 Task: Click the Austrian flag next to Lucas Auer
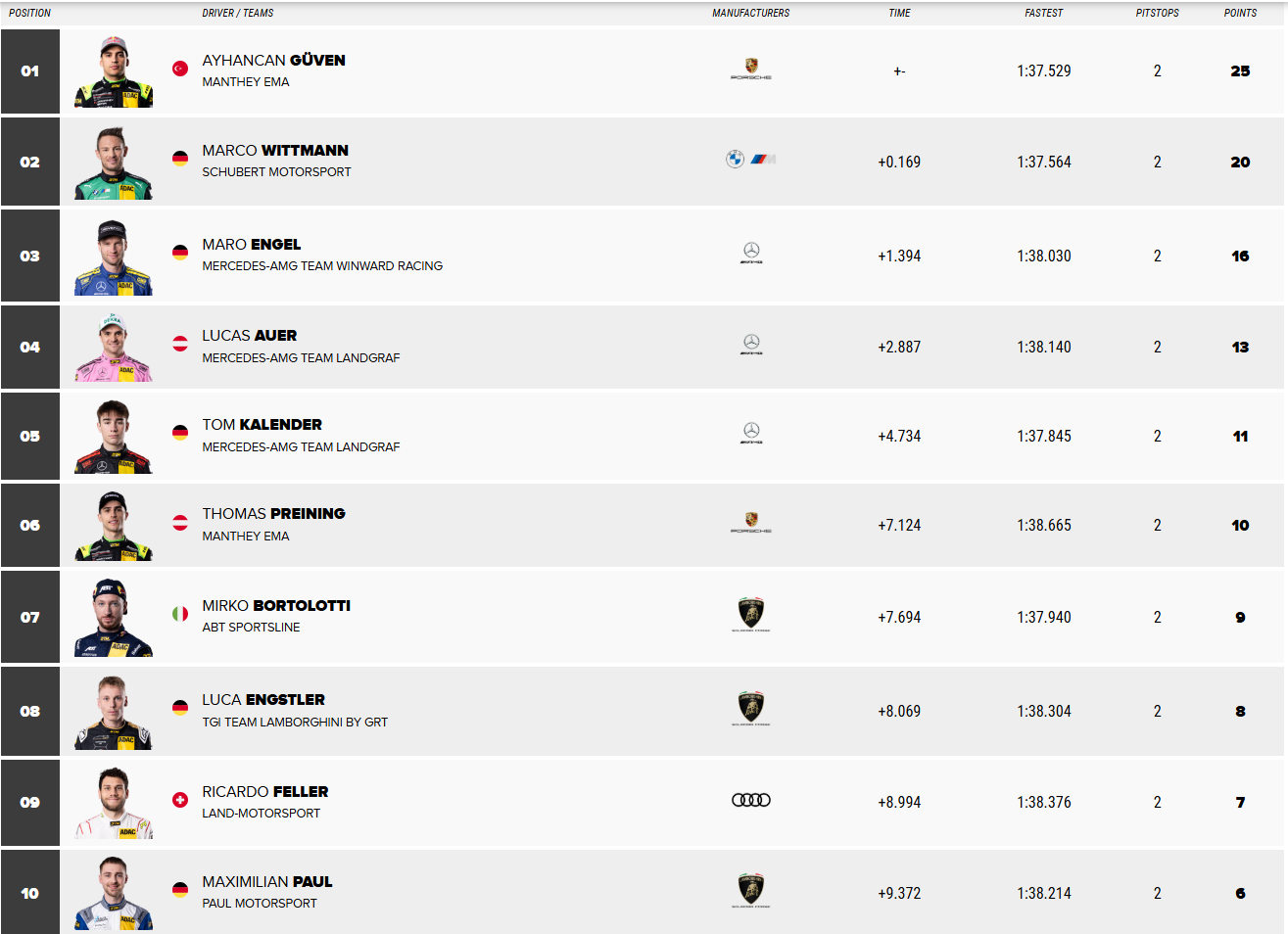(x=180, y=344)
